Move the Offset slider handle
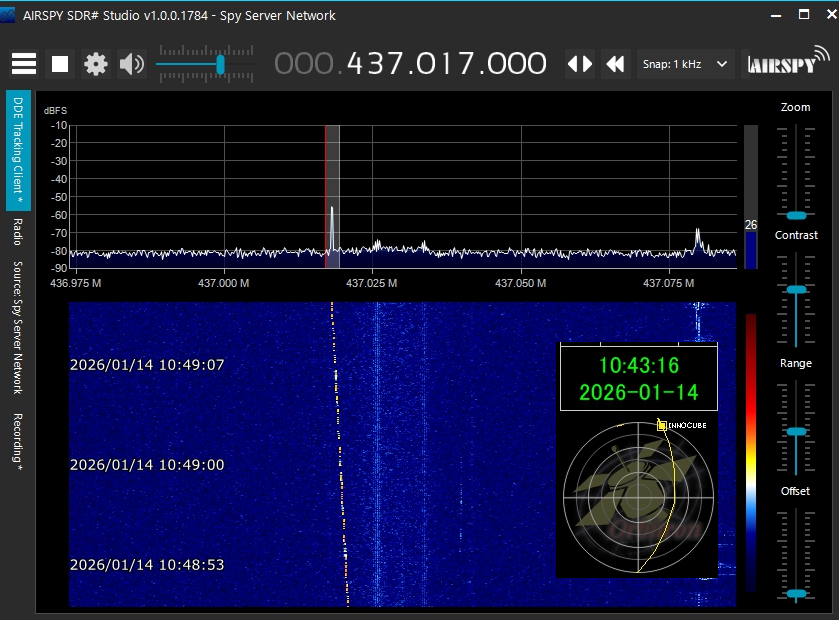The height and width of the screenshot is (620, 839). [x=796, y=593]
